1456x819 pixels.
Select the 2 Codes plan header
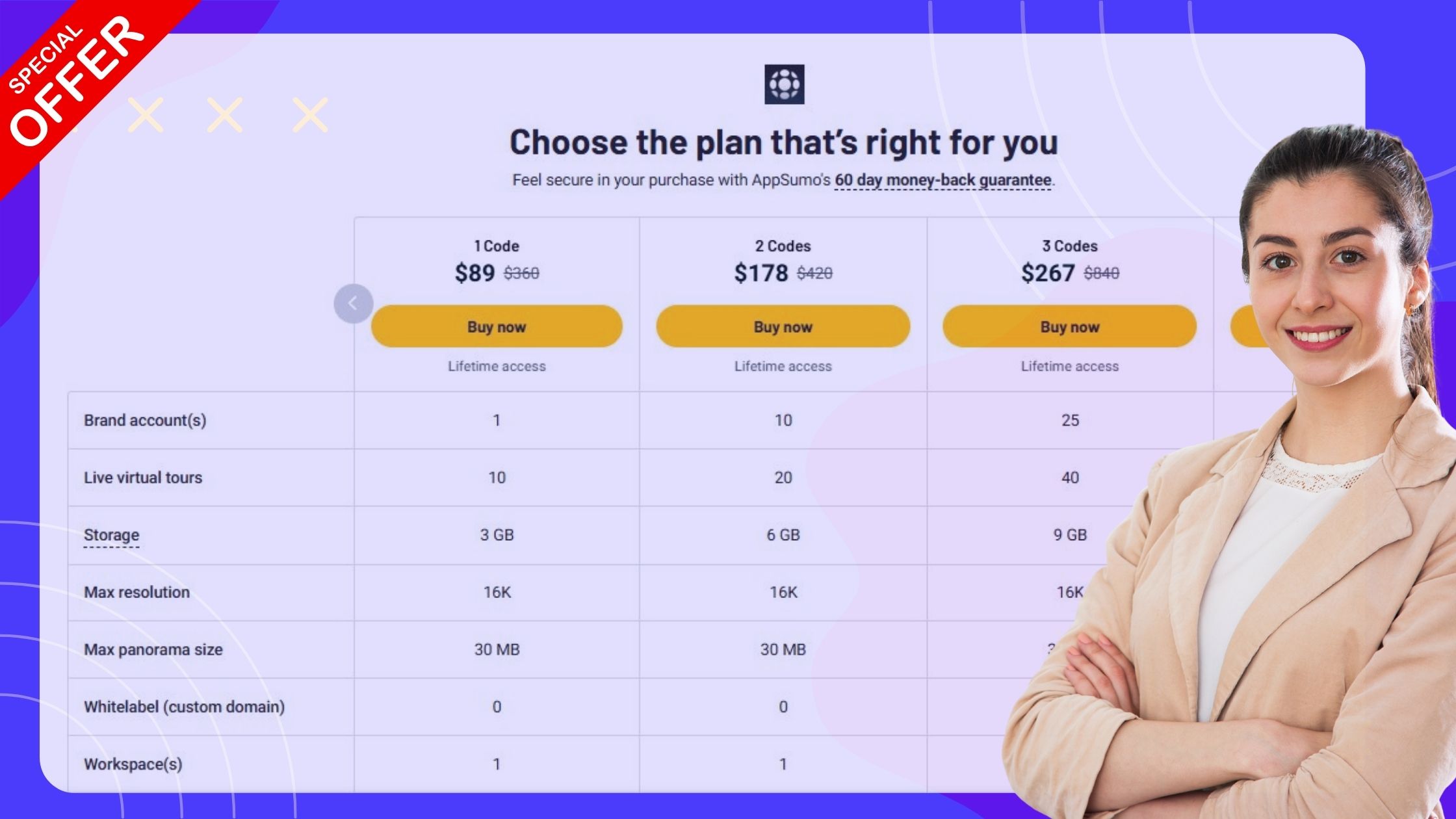click(x=783, y=246)
